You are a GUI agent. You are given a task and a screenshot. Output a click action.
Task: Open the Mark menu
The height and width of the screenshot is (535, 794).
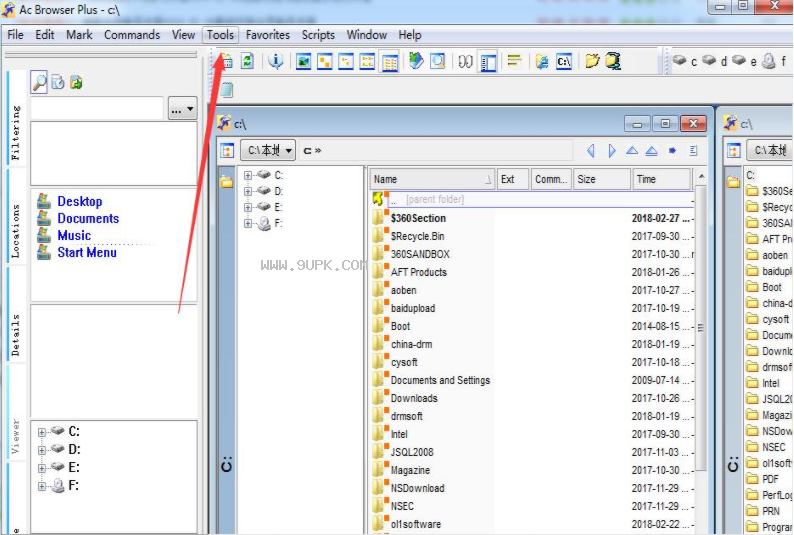80,35
